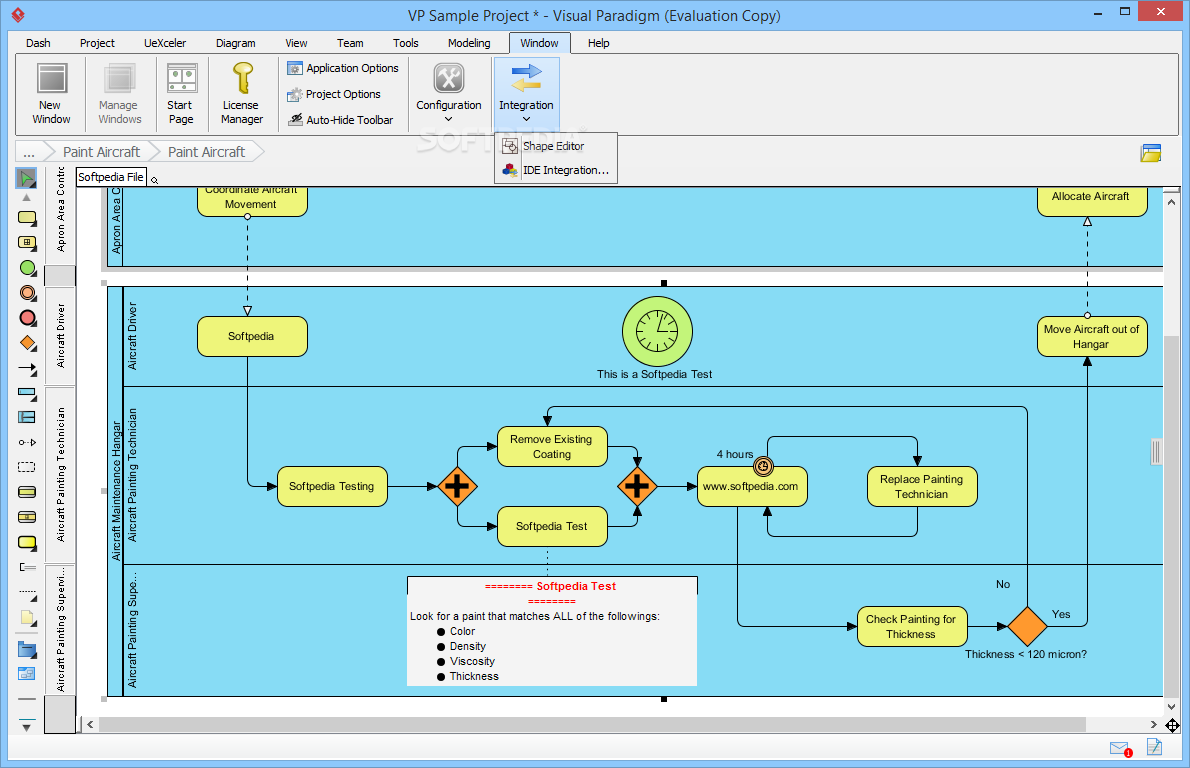
Task: Open the Diagram menu tab
Action: point(235,43)
